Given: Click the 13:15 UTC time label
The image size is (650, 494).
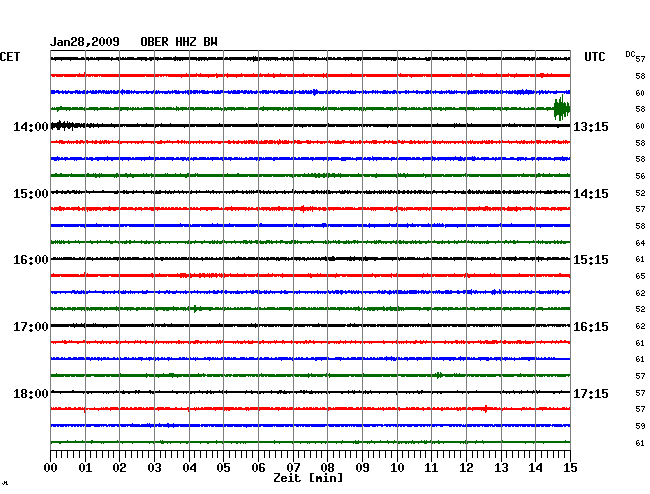Looking at the screenshot, I should pyautogui.click(x=591, y=126).
